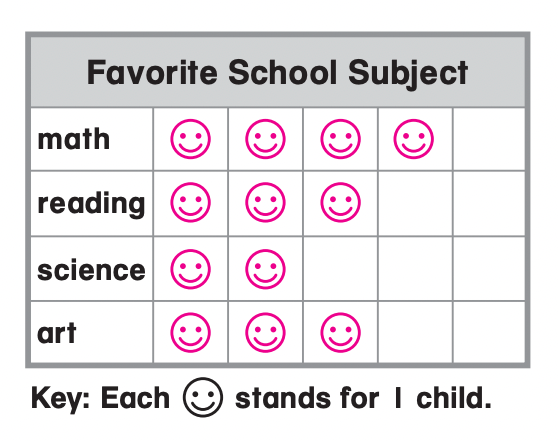Click the second smiley in math row
The height and width of the screenshot is (441, 558).
click(x=265, y=139)
